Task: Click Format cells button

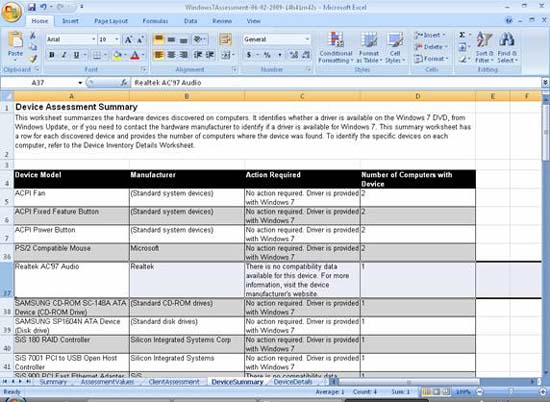Action: [431, 59]
